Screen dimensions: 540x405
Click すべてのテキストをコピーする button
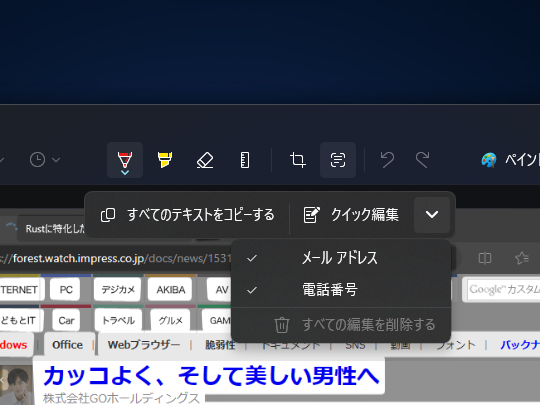[x=187, y=215]
